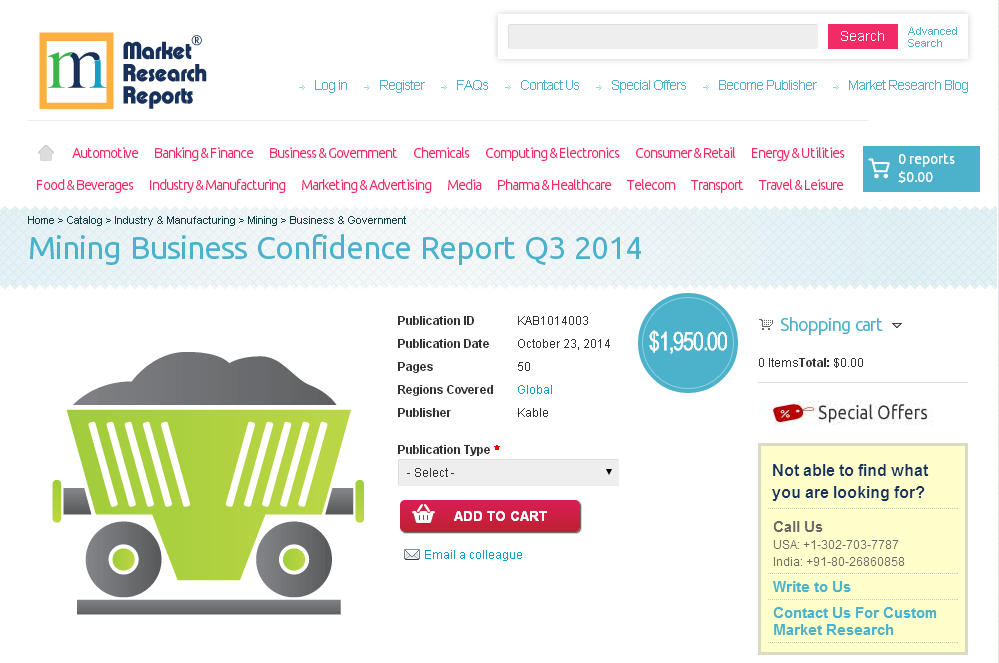Switch to the Pharma & Healthcare category
Image resolution: width=999 pixels, height=663 pixels.
pyautogui.click(x=554, y=185)
